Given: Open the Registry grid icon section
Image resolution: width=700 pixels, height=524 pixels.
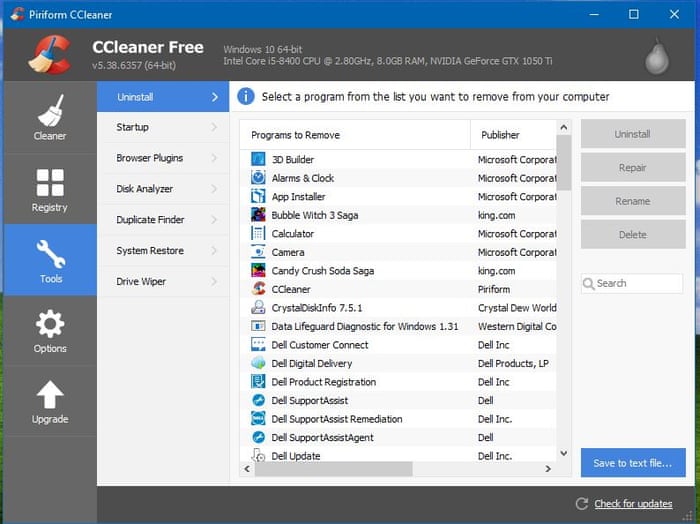Looking at the screenshot, I should pyautogui.click(x=50, y=183).
